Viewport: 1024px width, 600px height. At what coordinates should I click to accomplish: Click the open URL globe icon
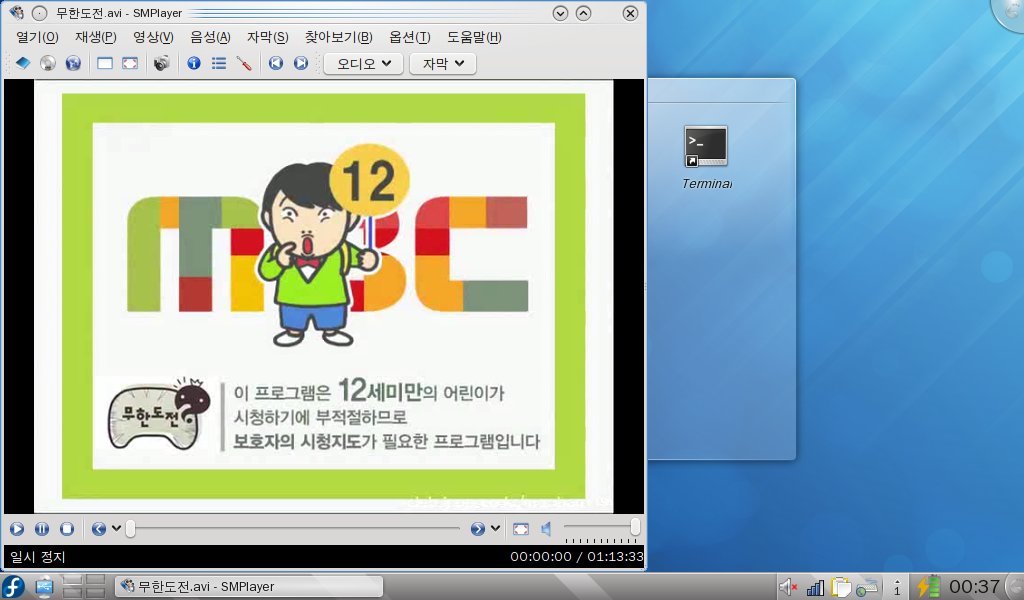73,63
